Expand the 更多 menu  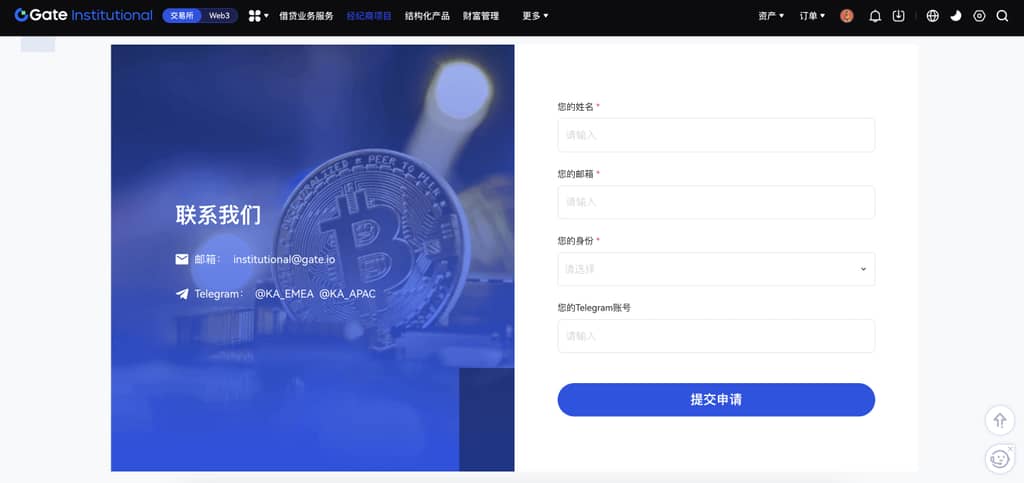click(535, 16)
